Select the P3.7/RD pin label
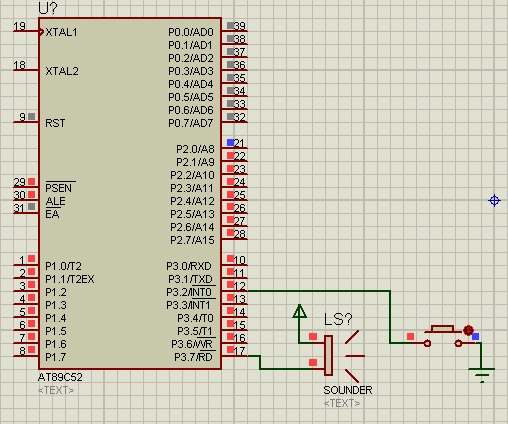The height and width of the screenshot is (424, 508). pos(193,357)
